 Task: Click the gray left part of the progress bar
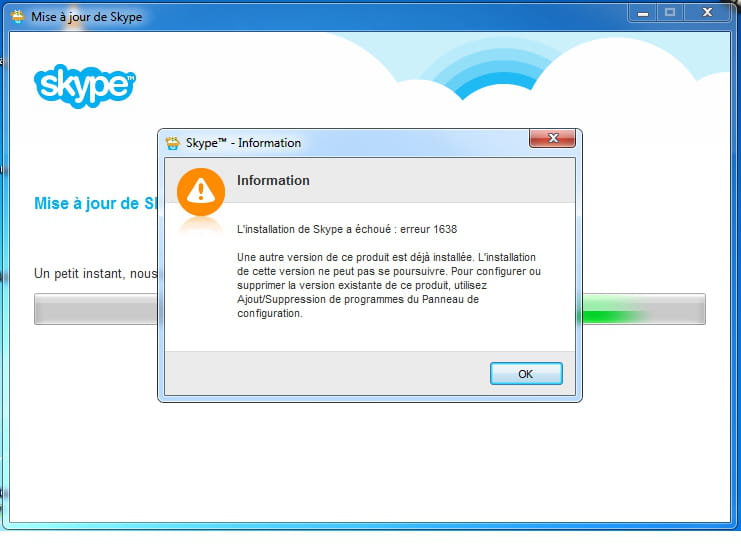click(x=96, y=309)
